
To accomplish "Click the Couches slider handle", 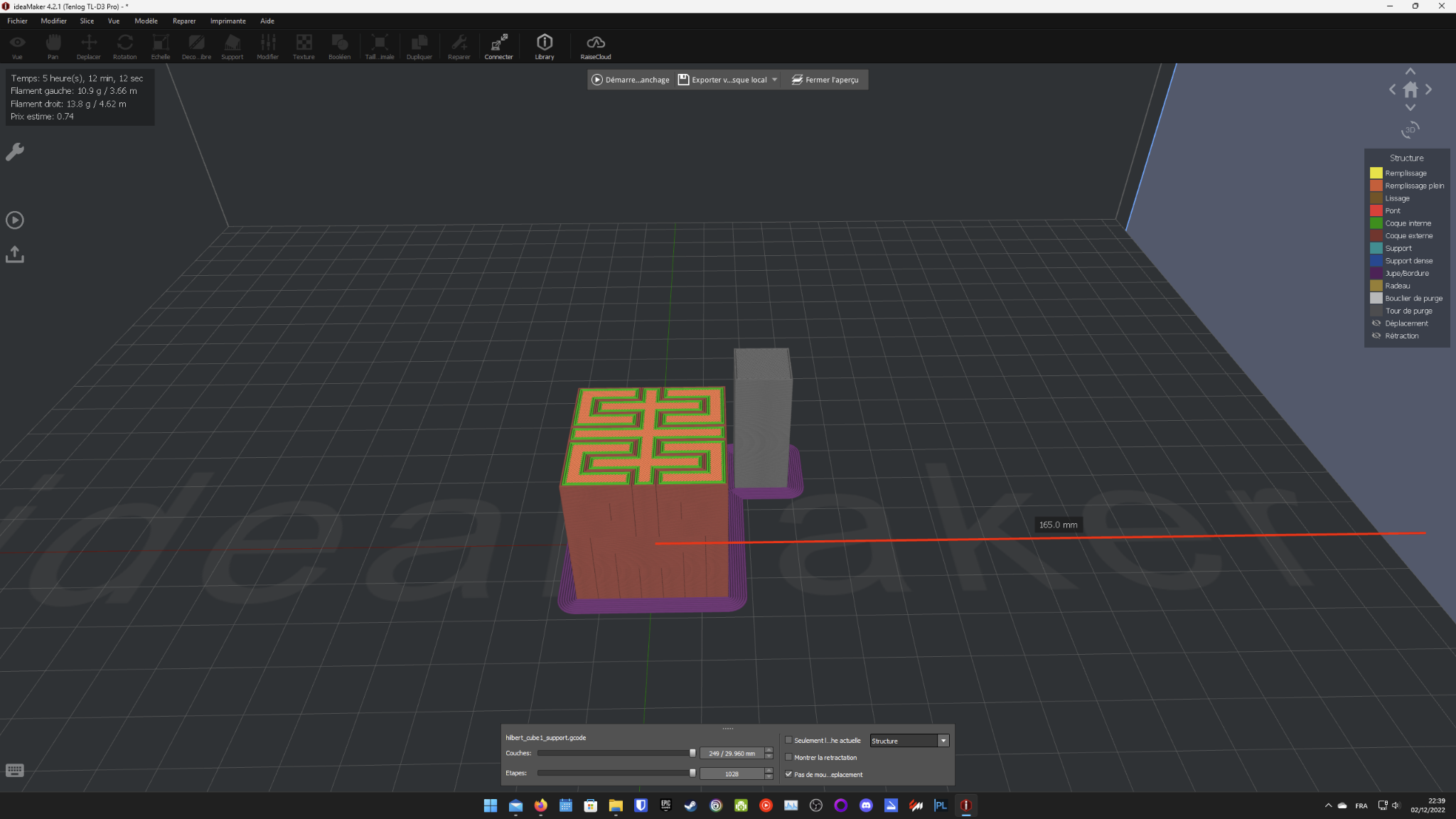I will tap(692, 753).
